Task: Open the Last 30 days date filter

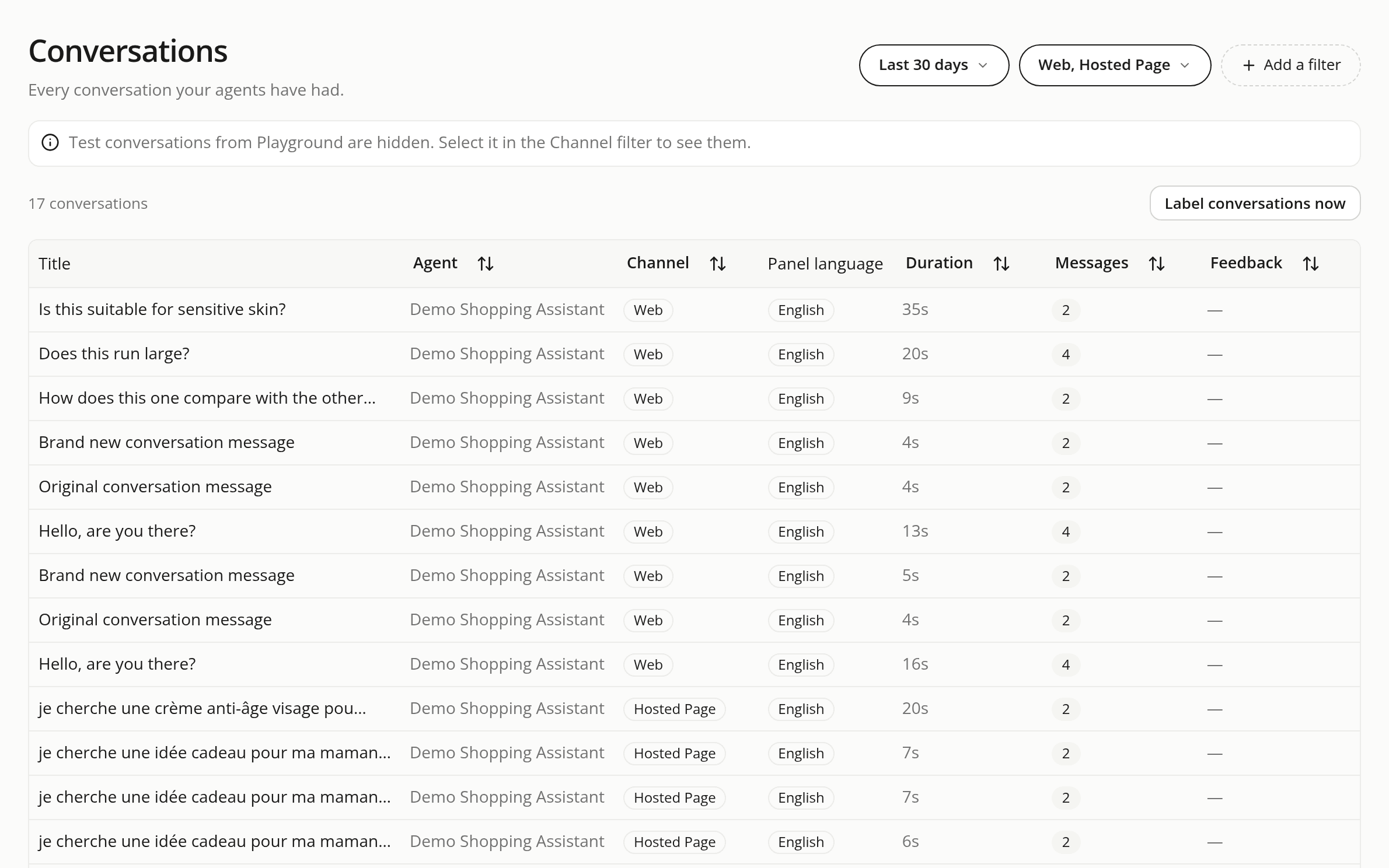Action: click(x=934, y=65)
